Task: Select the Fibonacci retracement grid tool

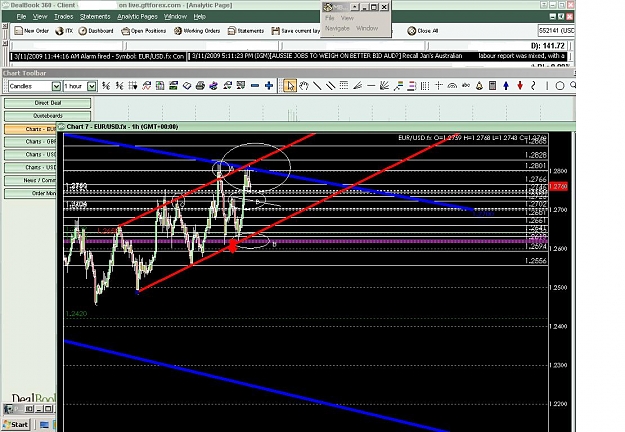Action: (344, 86)
